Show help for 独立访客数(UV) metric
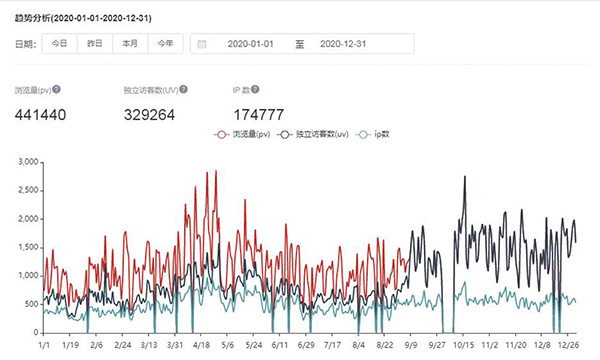The height and width of the screenshot is (360, 600). [x=184, y=90]
